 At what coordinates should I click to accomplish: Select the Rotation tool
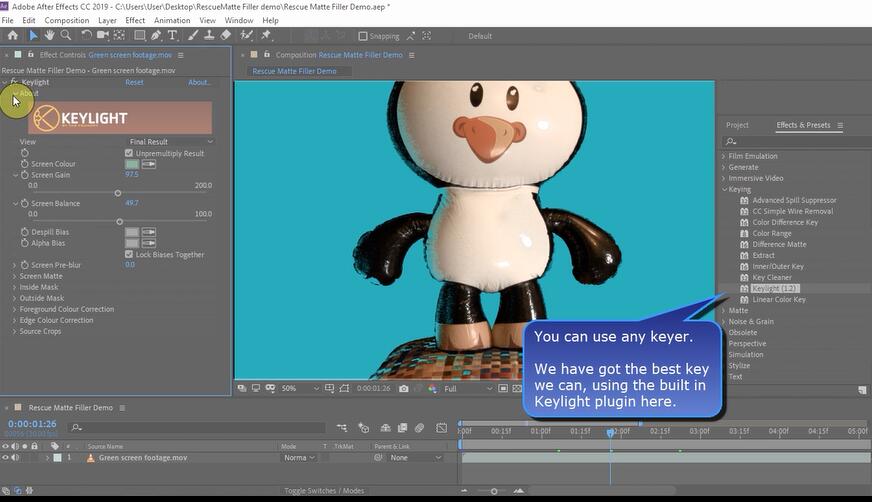tap(86, 36)
